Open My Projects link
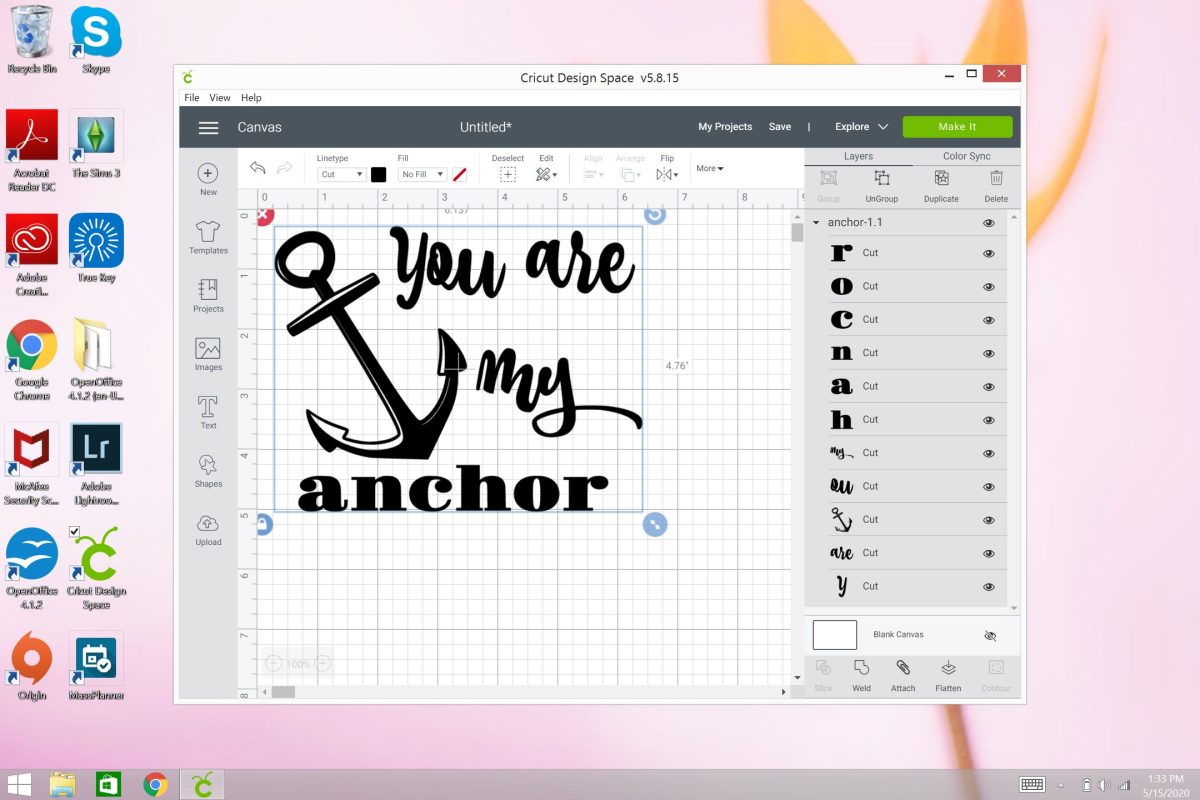The width and height of the screenshot is (1200, 800). coord(725,127)
